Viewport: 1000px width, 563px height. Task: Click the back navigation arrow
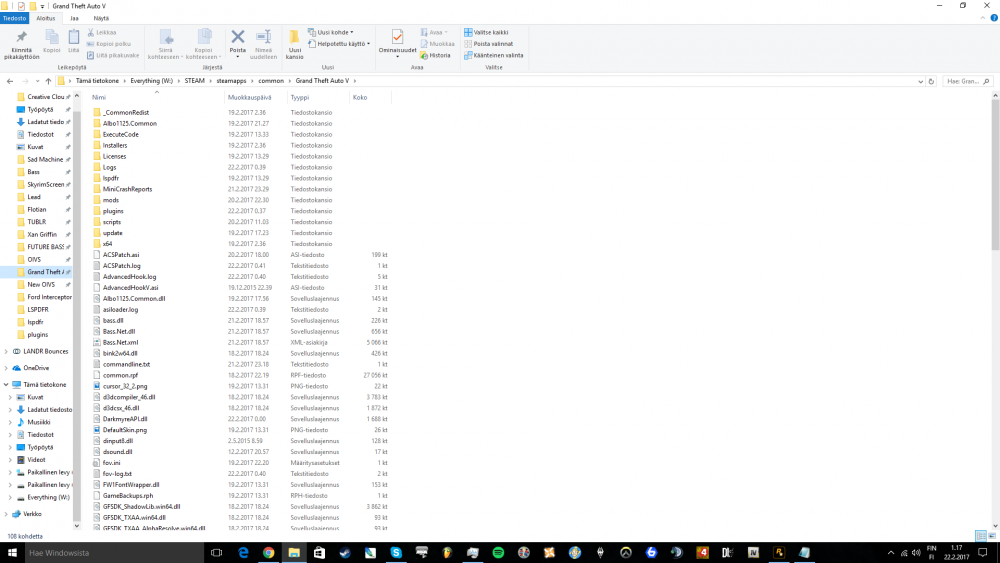[10, 81]
